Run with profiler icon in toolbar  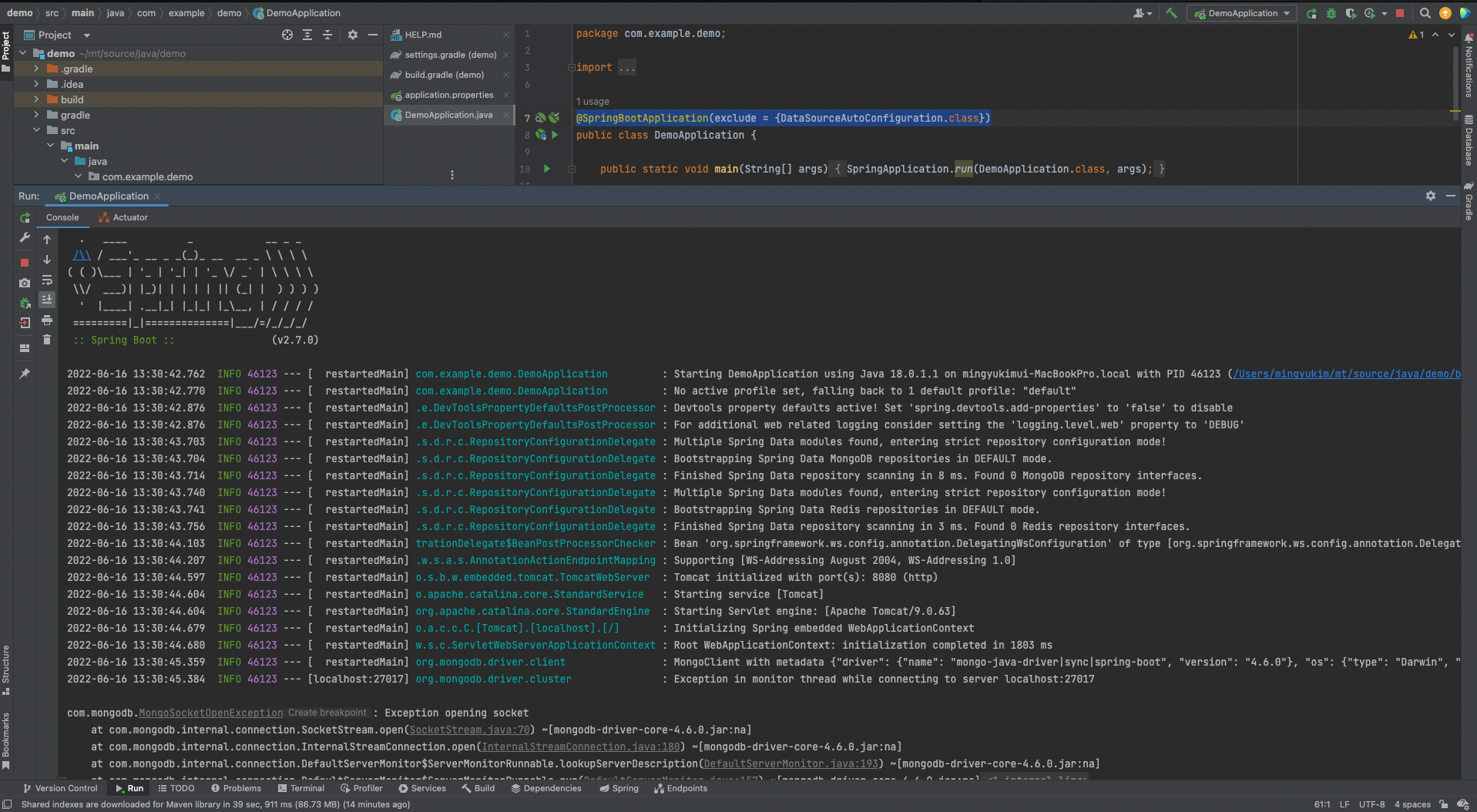(1369, 13)
